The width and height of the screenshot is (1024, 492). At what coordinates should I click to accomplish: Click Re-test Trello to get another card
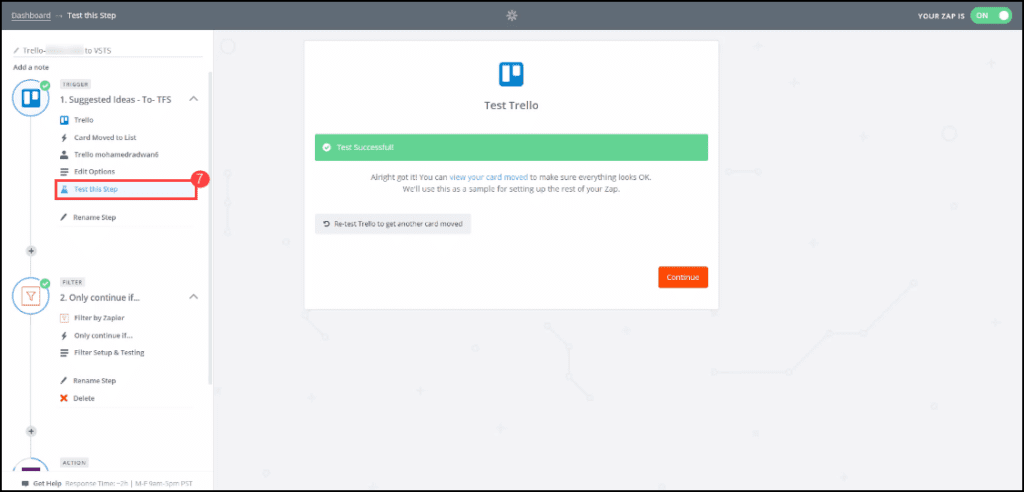tap(392, 223)
